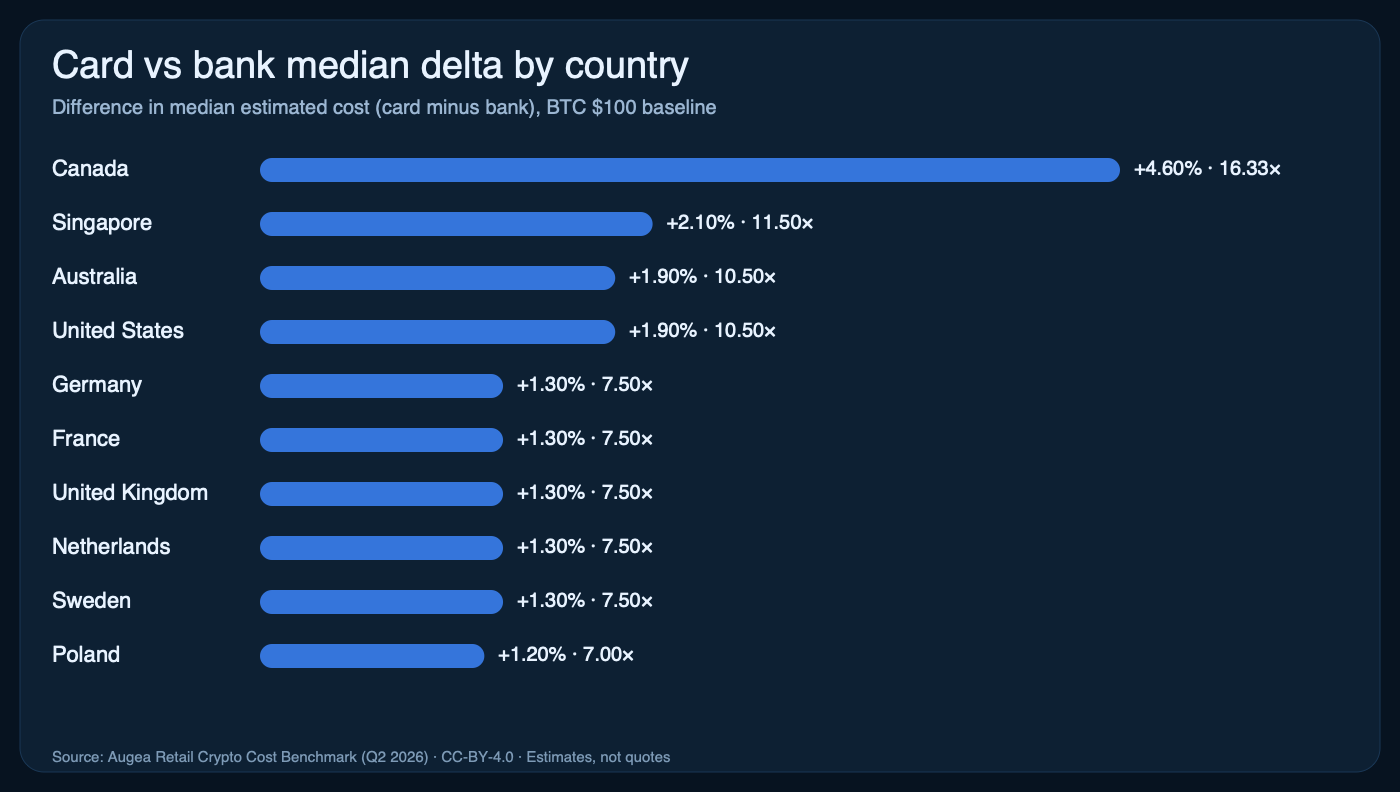The width and height of the screenshot is (1400, 792).
Task: Click the value label beside the Netherlands bar
Action: click(x=585, y=547)
